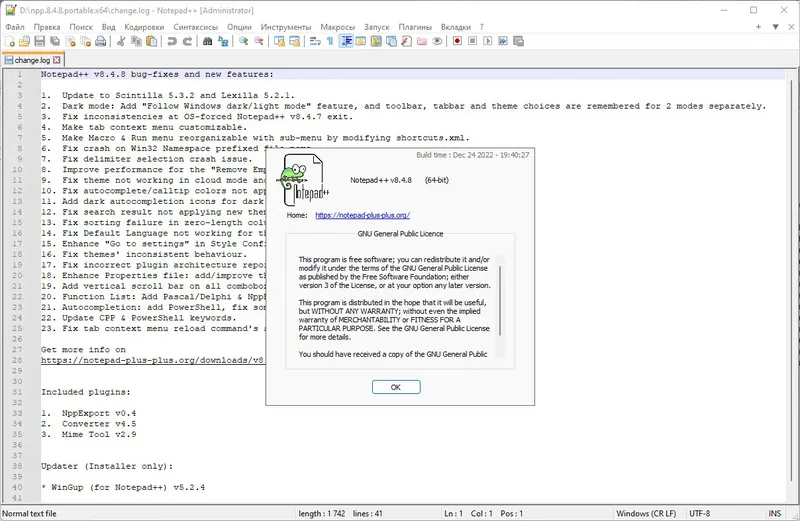Open the user defined language icon
The image size is (800, 521).
(361, 41)
